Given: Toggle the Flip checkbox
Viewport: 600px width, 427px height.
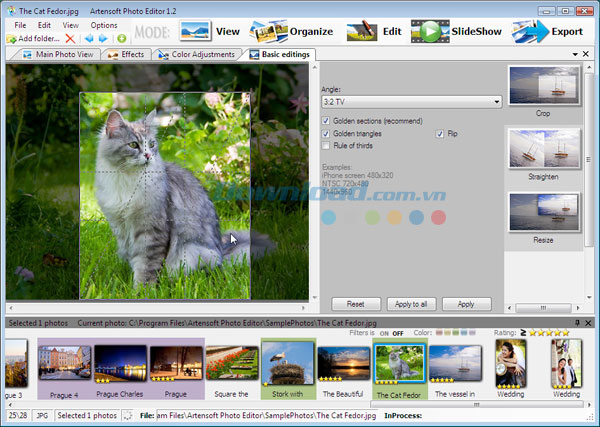Looking at the screenshot, I should tap(439, 133).
